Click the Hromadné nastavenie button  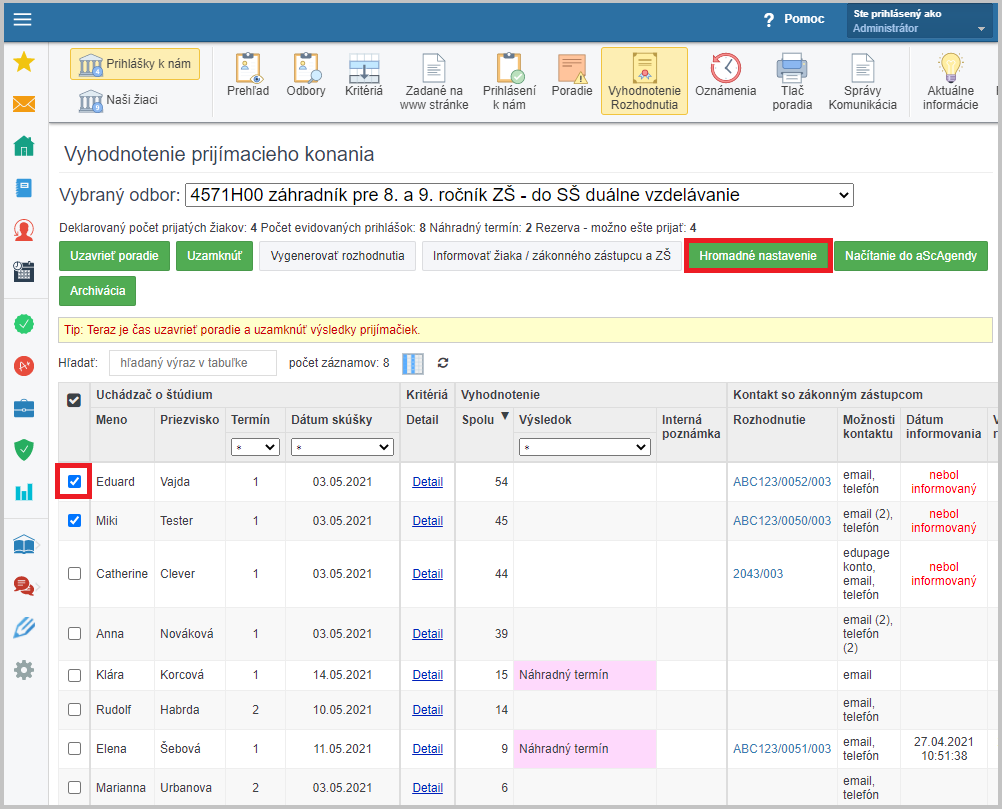coord(758,256)
